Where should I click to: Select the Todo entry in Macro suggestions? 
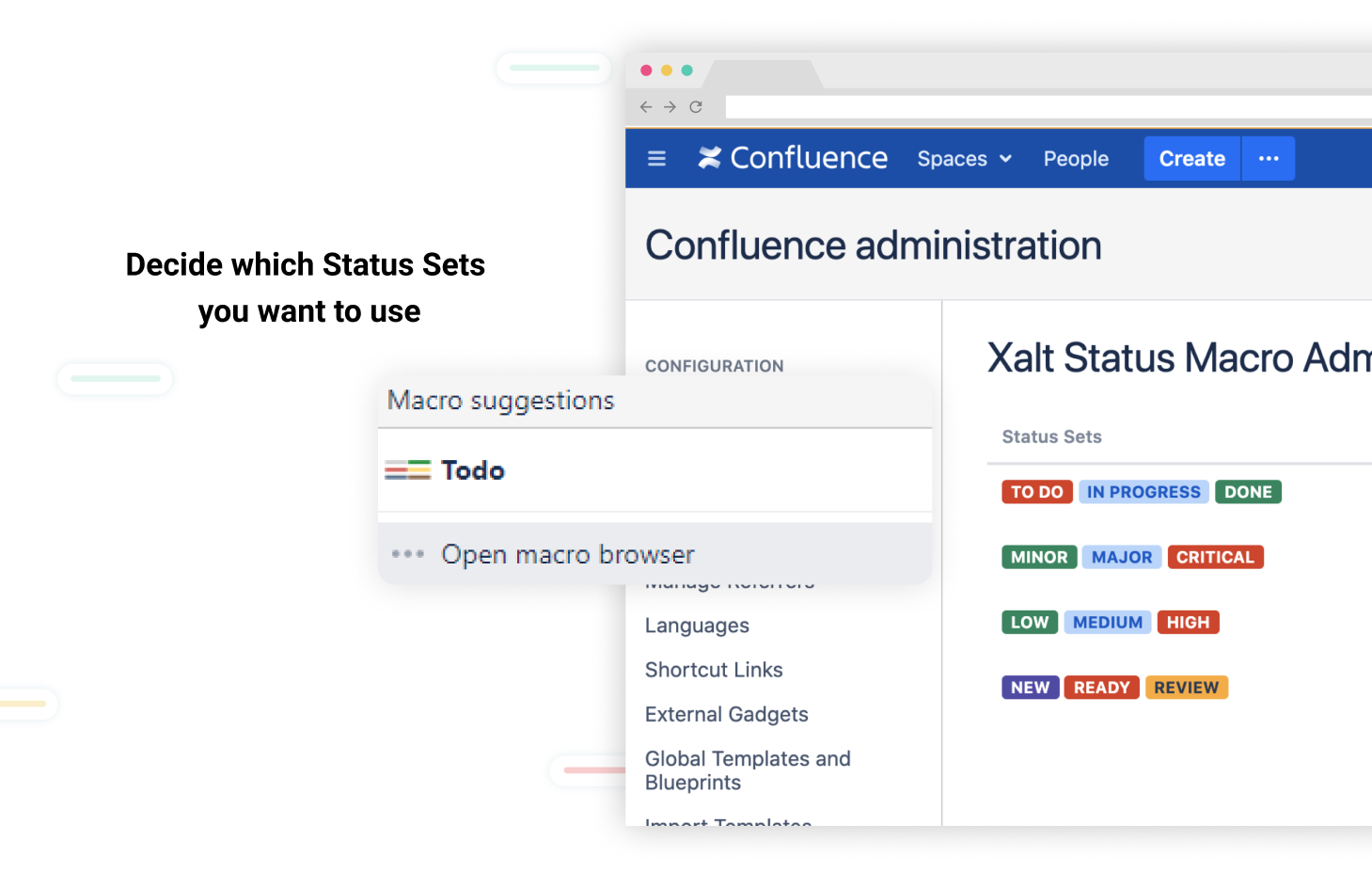pos(473,469)
